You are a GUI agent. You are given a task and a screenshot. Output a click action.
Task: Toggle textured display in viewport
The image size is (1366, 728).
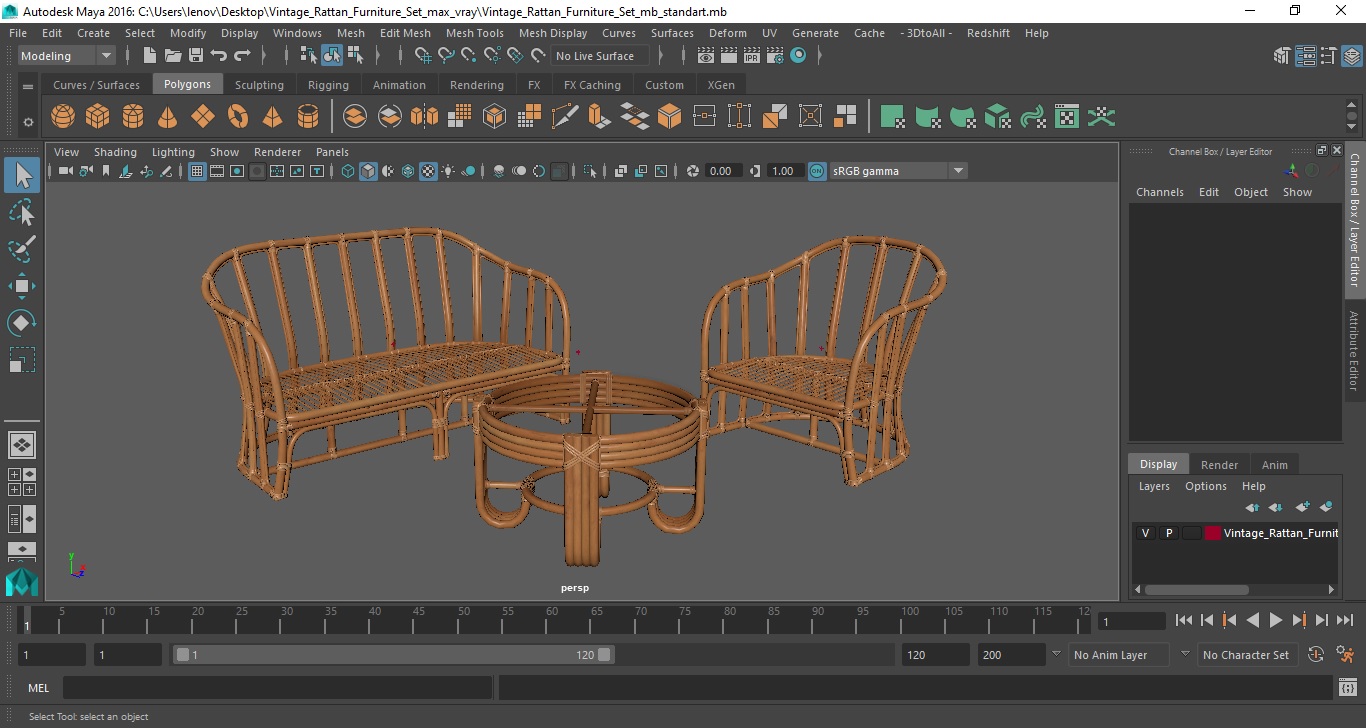point(428,171)
